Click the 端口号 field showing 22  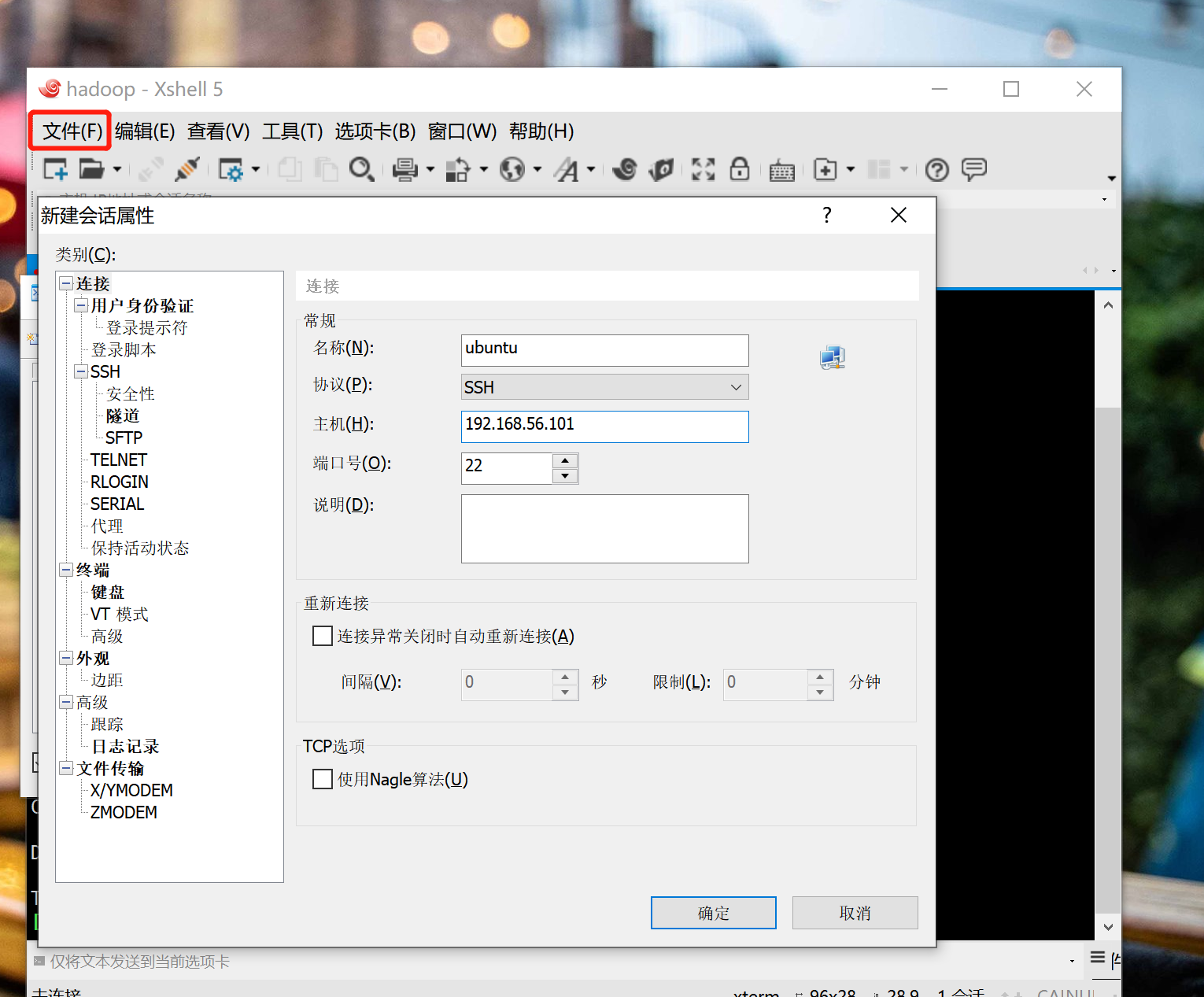pos(507,468)
